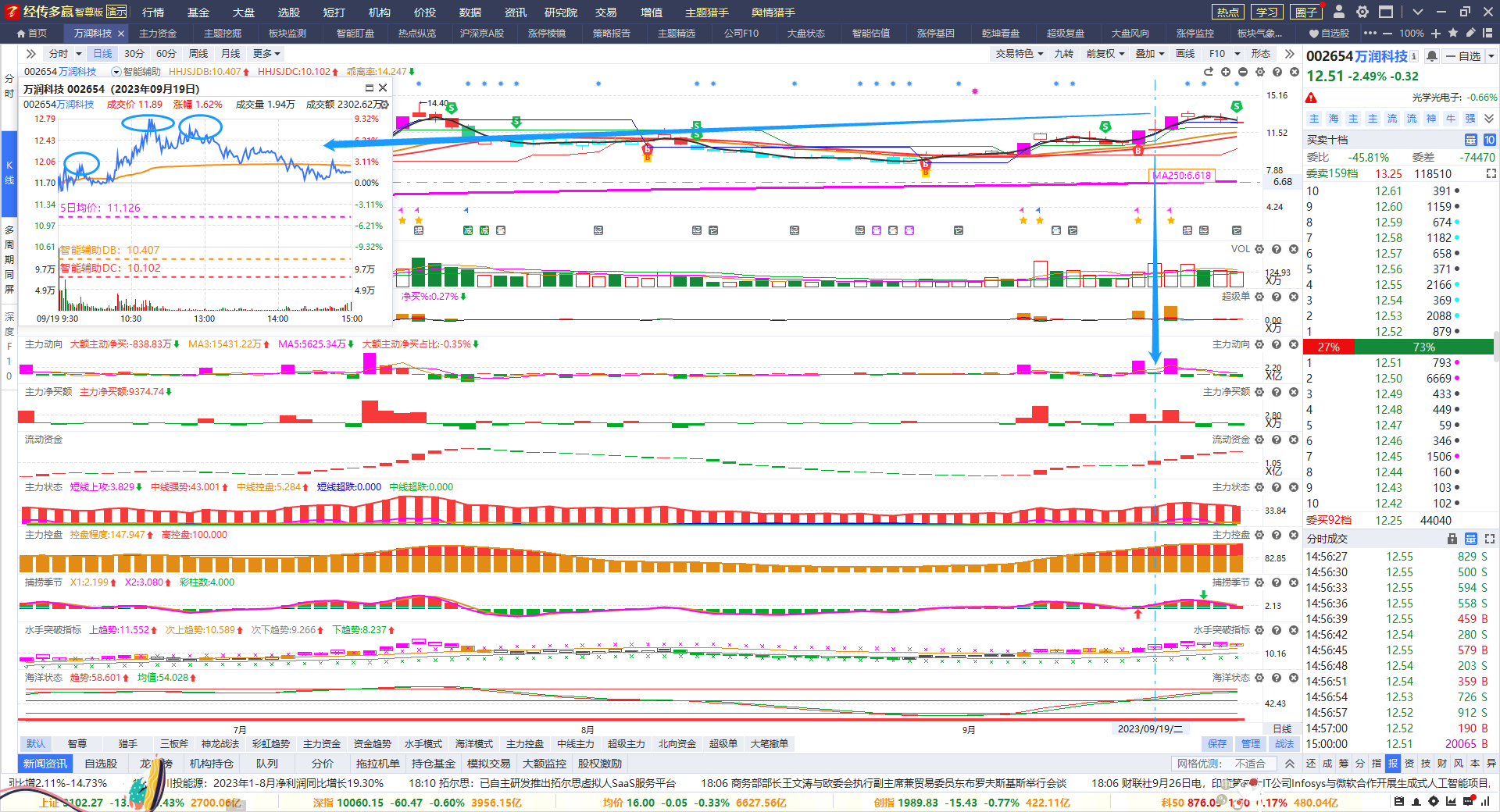
Task: Click the signal bars icon in status bar
Action: (x=1485, y=802)
